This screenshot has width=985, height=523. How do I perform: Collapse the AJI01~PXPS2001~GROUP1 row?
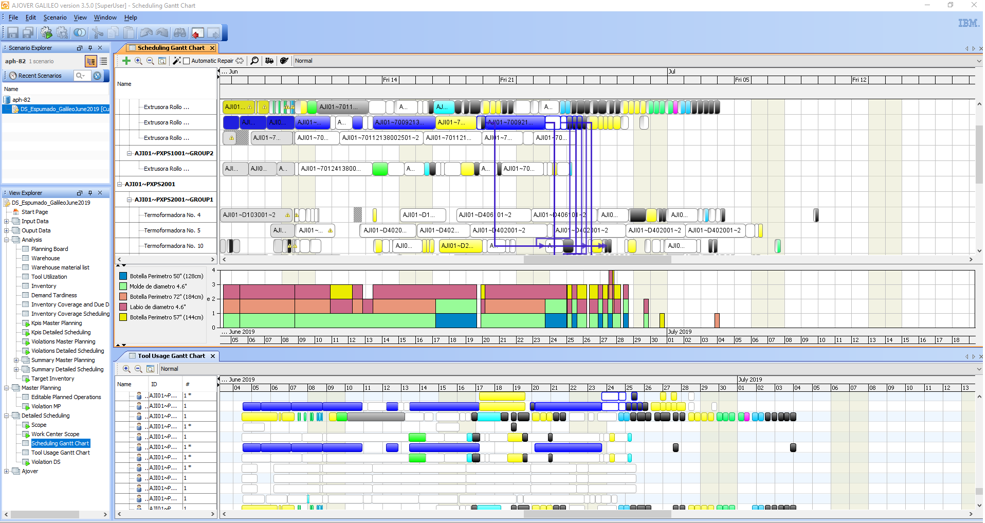point(129,200)
